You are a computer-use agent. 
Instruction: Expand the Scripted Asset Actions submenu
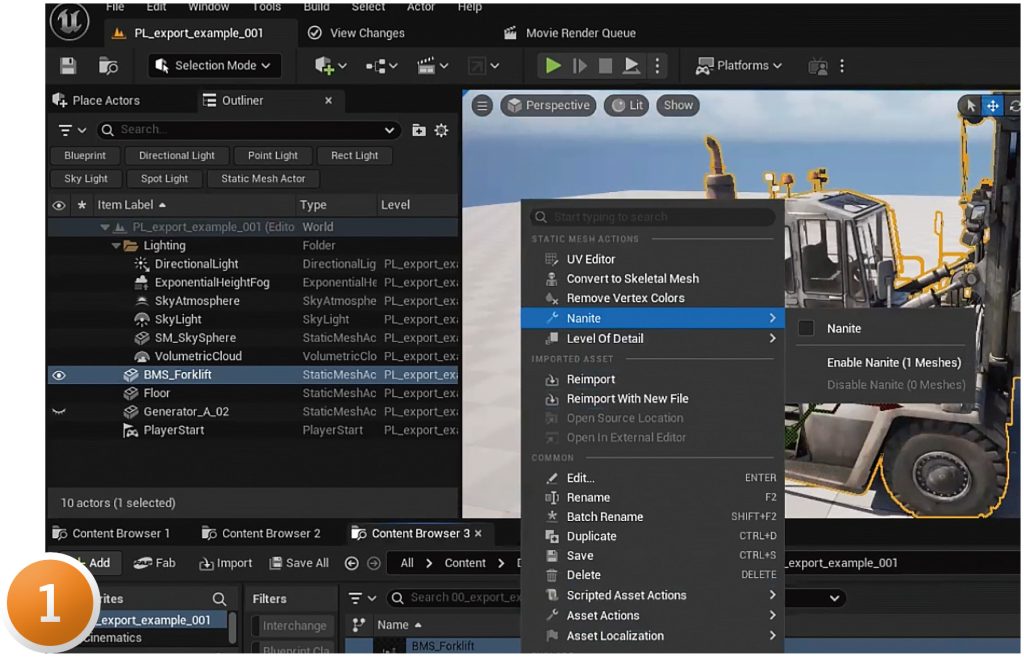click(x=654, y=596)
